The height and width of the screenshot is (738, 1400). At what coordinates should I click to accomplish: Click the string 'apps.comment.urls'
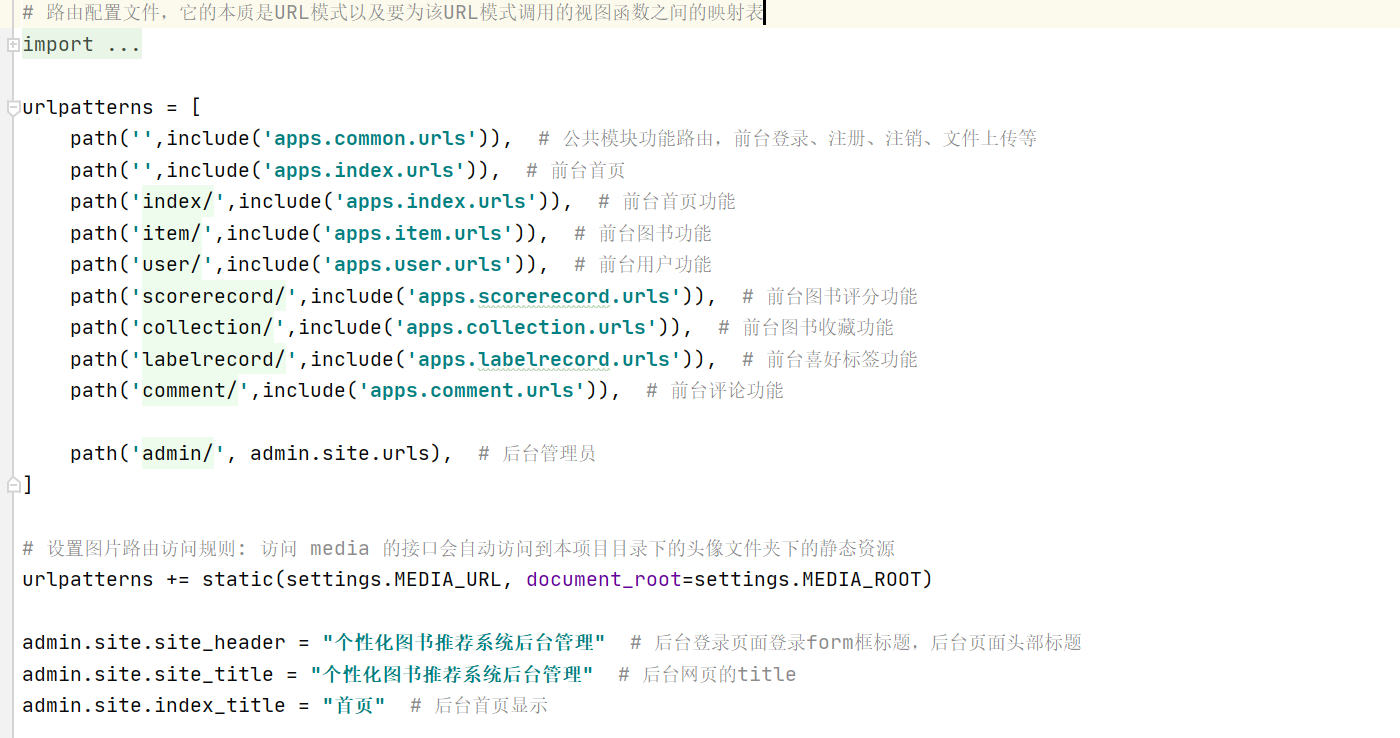472,391
